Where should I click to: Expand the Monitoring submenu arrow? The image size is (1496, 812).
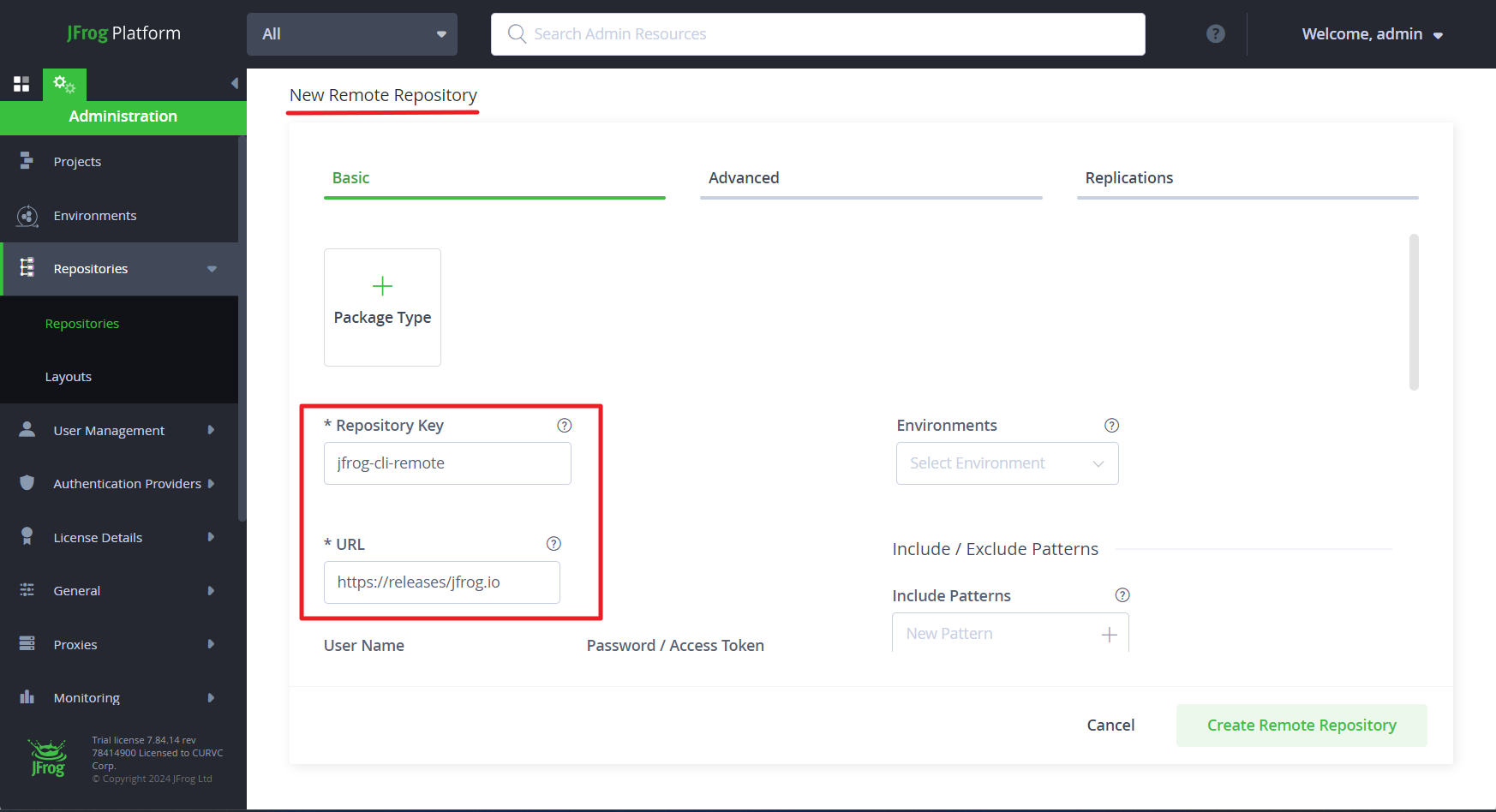pyautogui.click(x=211, y=698)
